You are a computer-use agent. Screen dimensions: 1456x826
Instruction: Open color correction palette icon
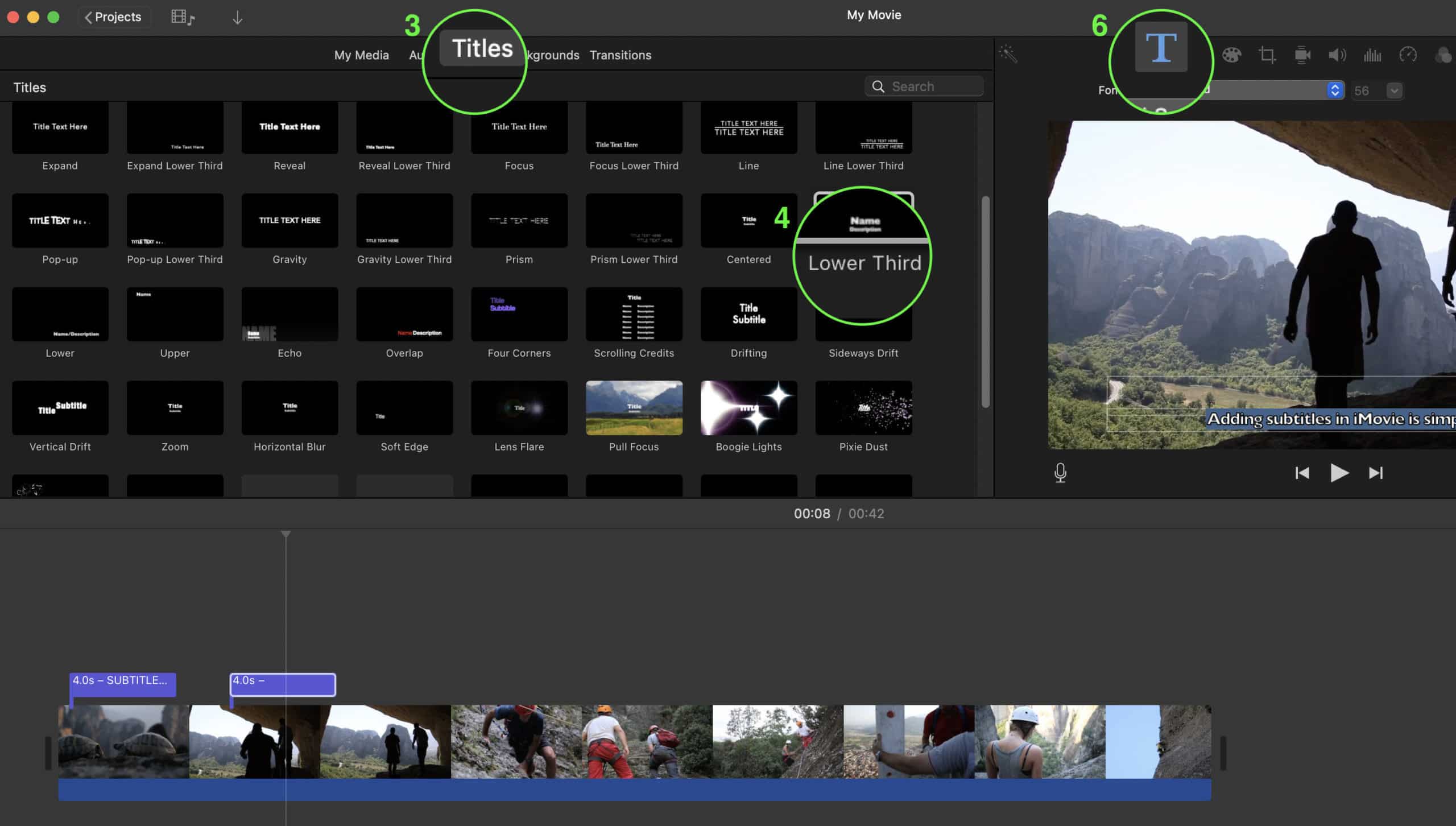tap(1231, 55)
